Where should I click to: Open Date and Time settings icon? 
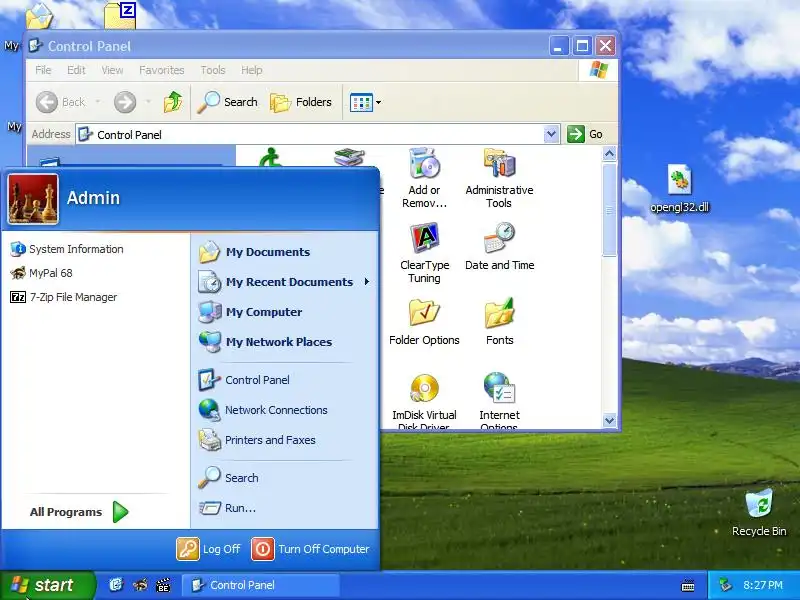[499, 246]
